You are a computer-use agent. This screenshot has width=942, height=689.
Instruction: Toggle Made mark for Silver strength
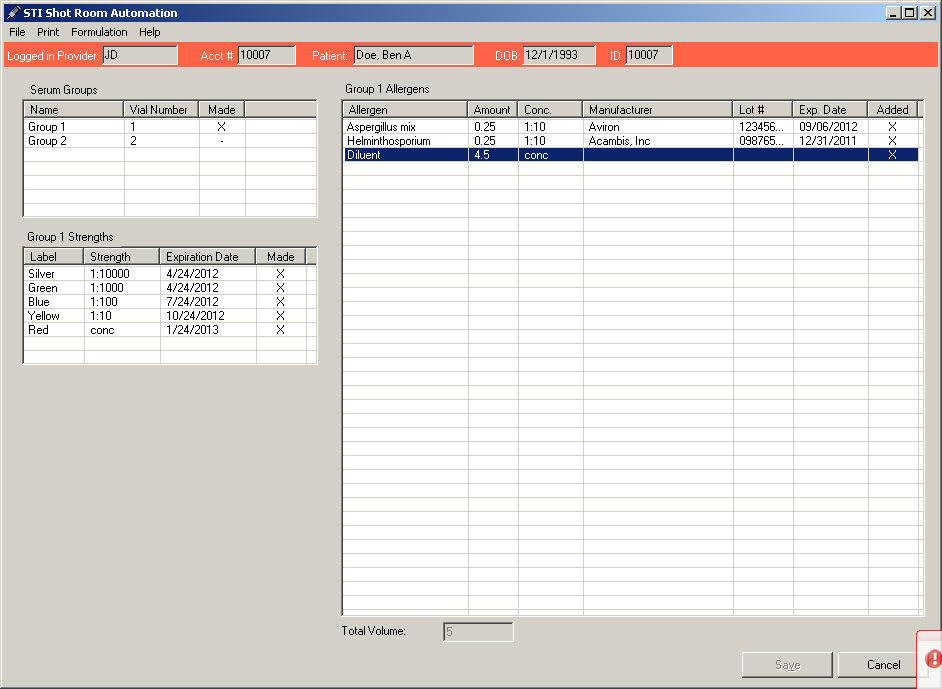click(280, 274)
